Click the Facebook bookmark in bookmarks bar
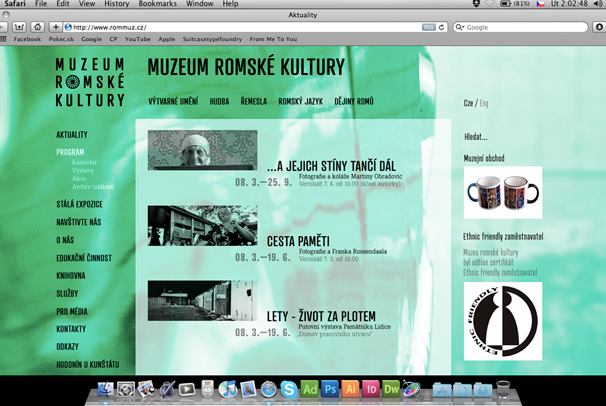 (27, 39)
